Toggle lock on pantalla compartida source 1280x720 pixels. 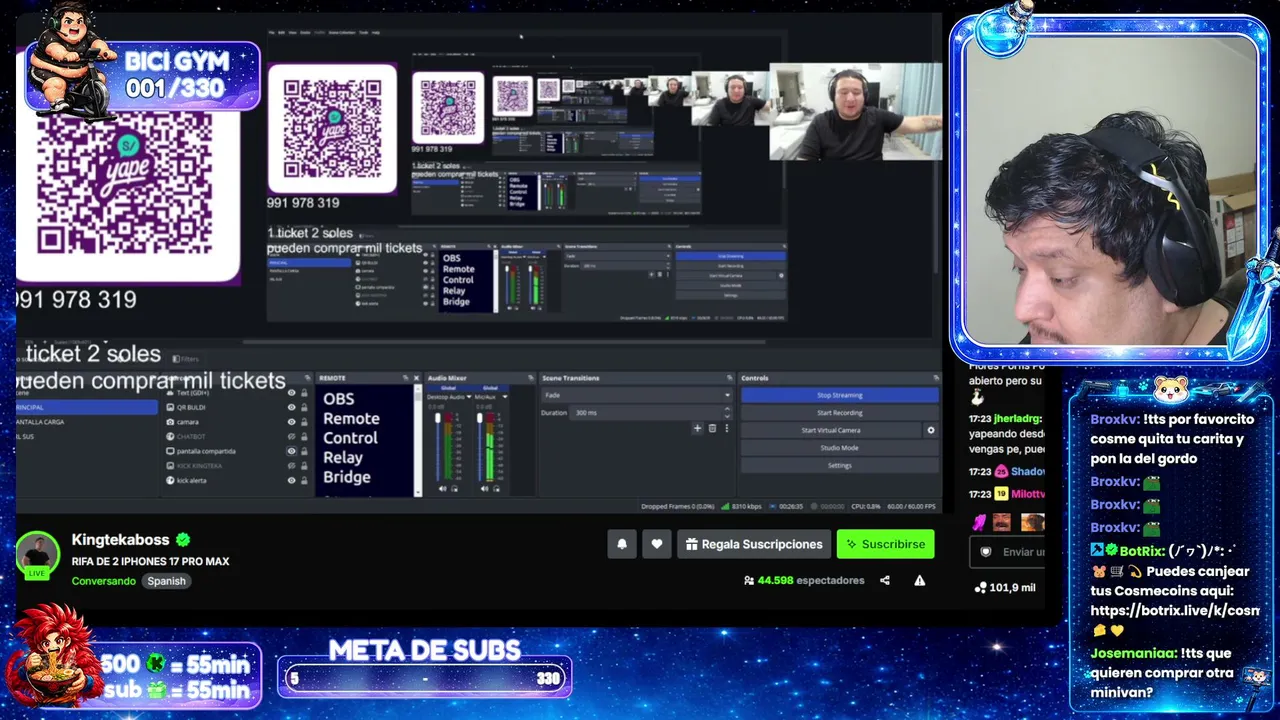pos(304,451)
